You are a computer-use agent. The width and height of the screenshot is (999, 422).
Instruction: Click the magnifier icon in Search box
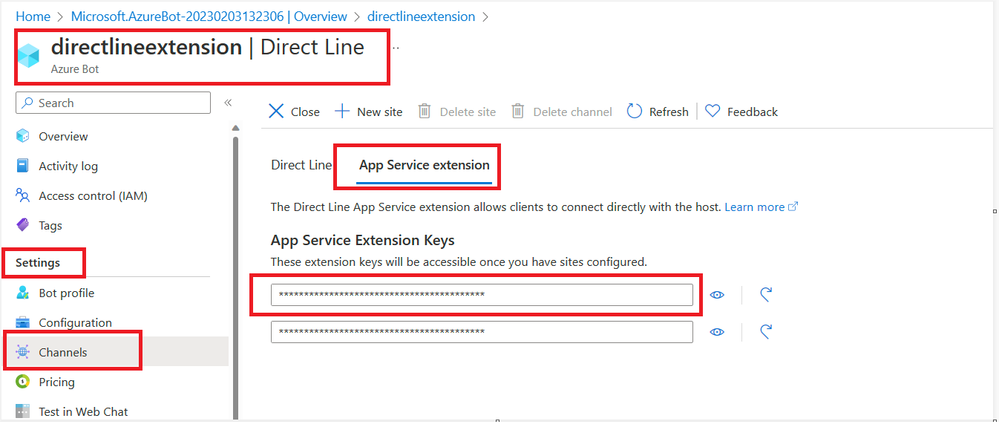29,103
